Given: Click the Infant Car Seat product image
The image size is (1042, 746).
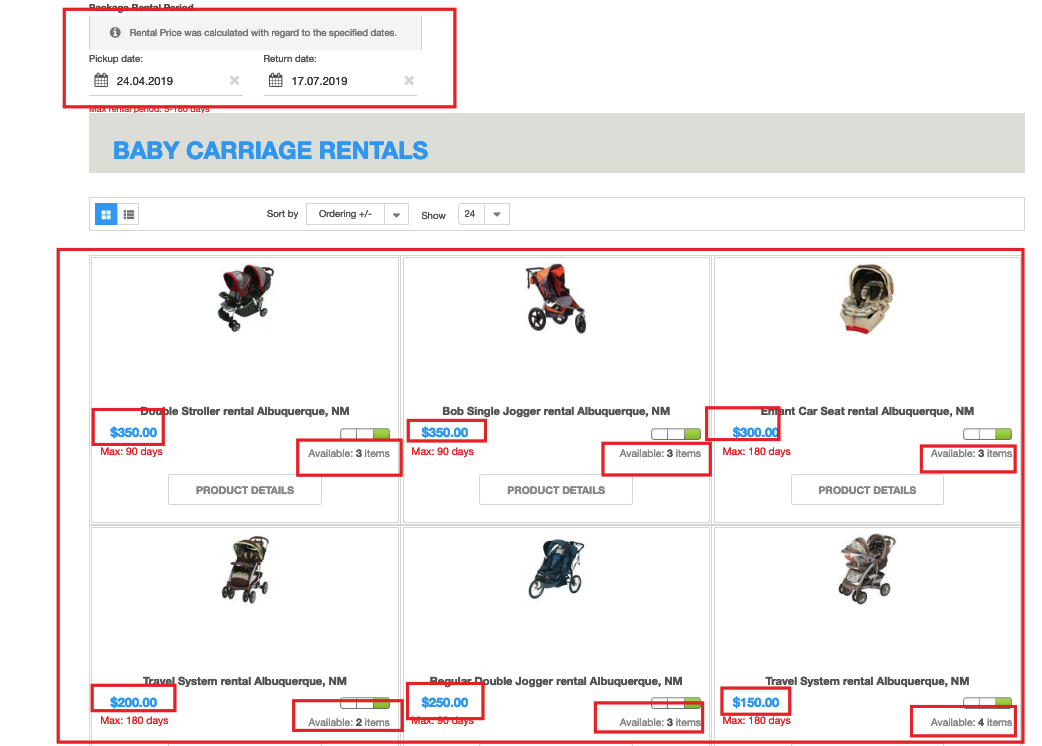Looking at the screenshot, I should click(867, 300).
